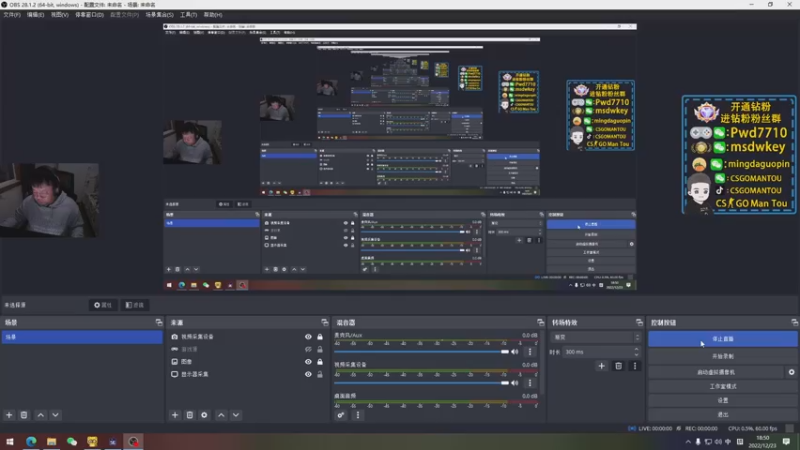
Task: Unlock the image source
Action: 320,362
